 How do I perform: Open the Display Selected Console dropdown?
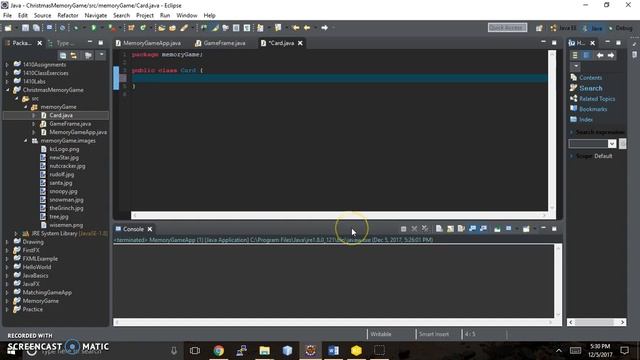pos(516,229)
